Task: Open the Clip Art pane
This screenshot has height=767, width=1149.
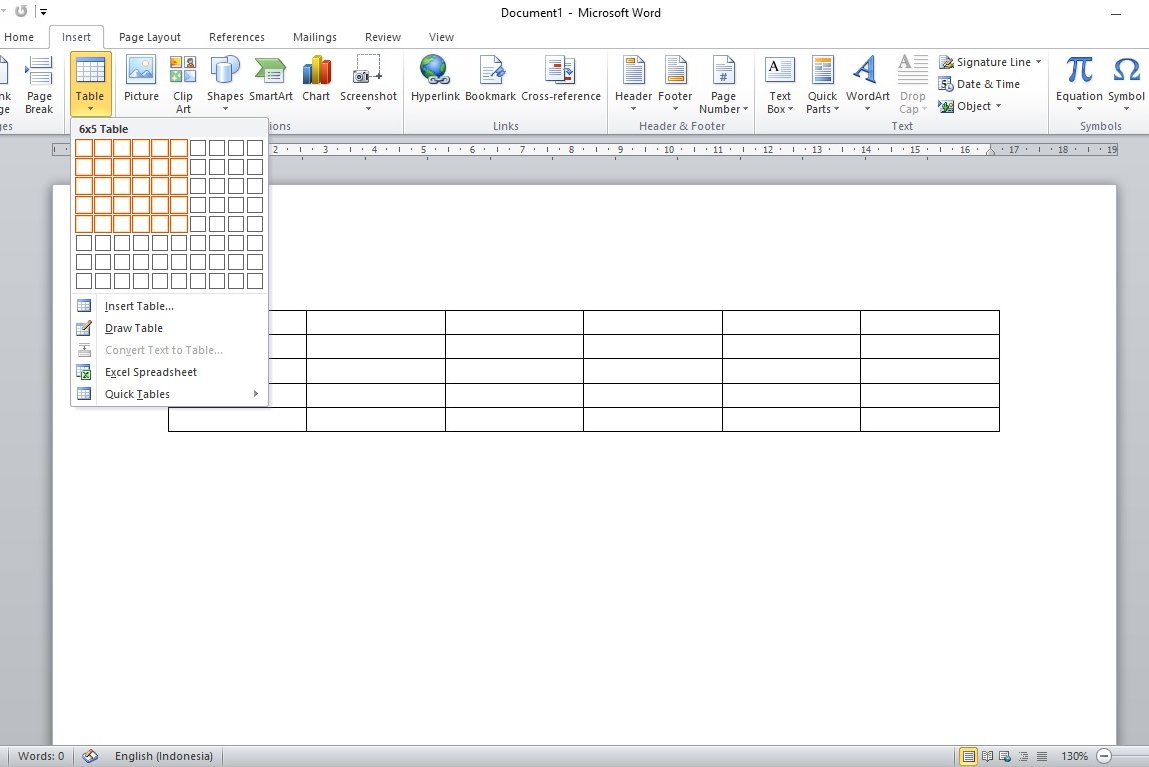Action: pyautogui.click(x=183, y=80)
